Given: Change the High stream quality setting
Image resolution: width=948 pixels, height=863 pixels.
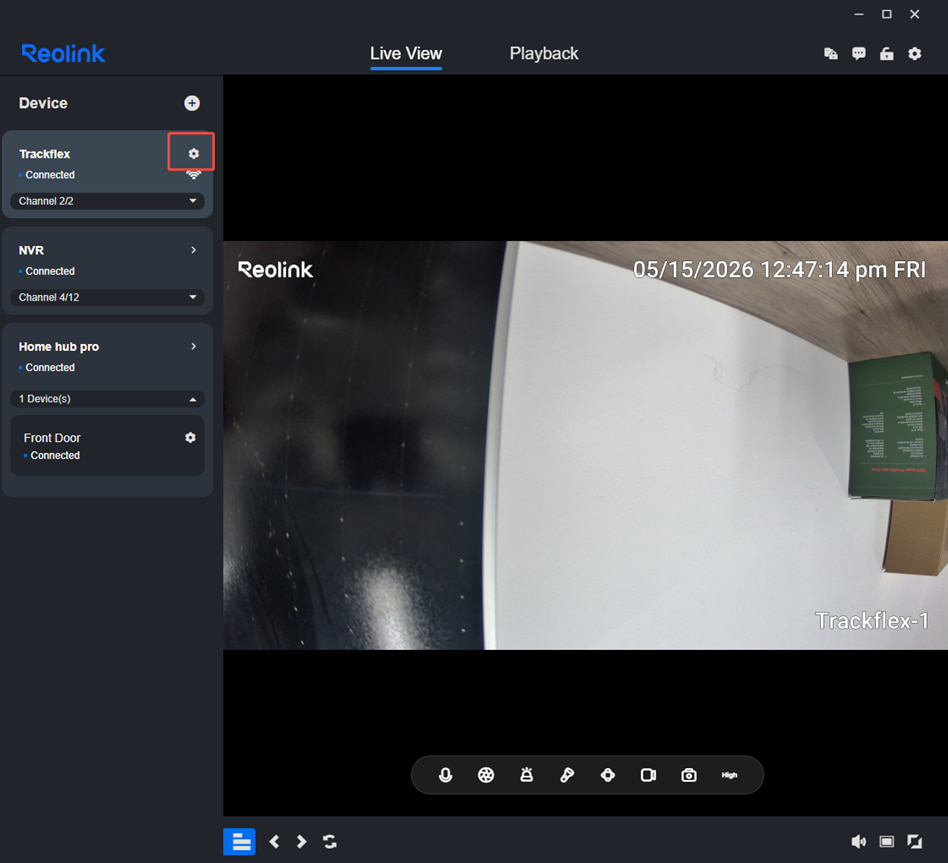Looking at the screenshot, I should [729, 775].
